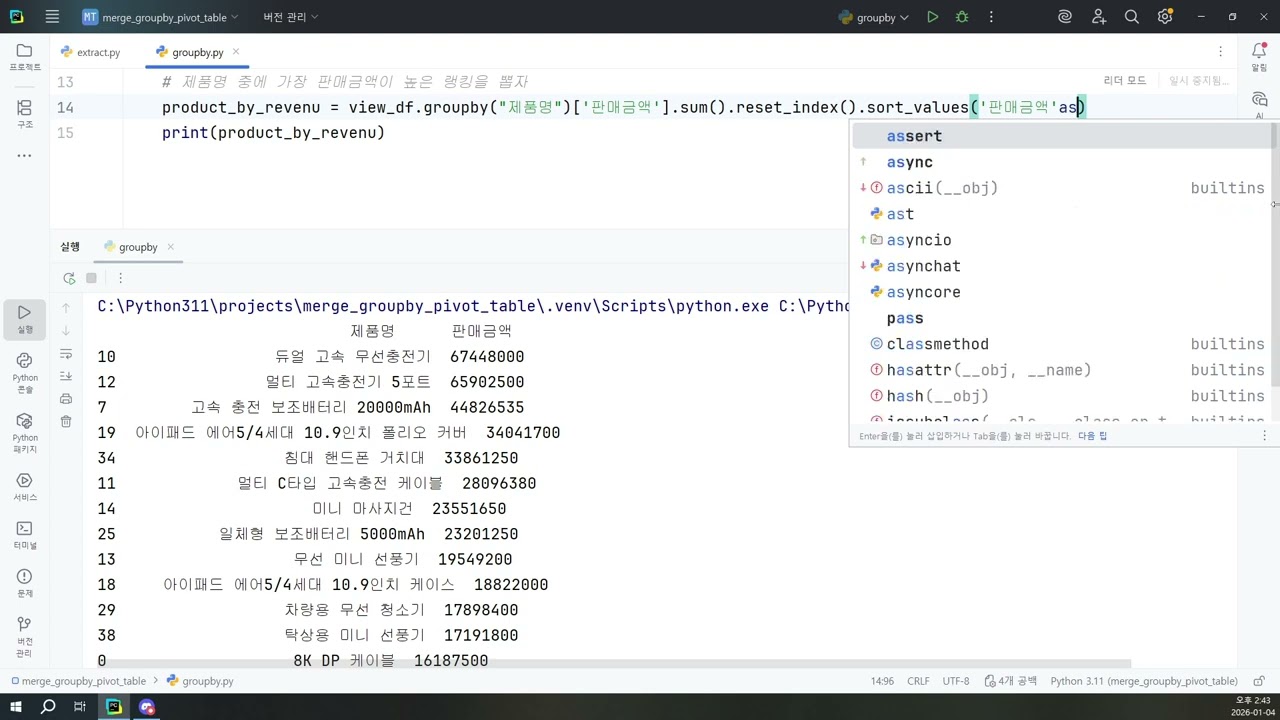Open the main hamburger menu
Image resolution: width=1280 pixels, height=720 pixels.
point(52,17)
